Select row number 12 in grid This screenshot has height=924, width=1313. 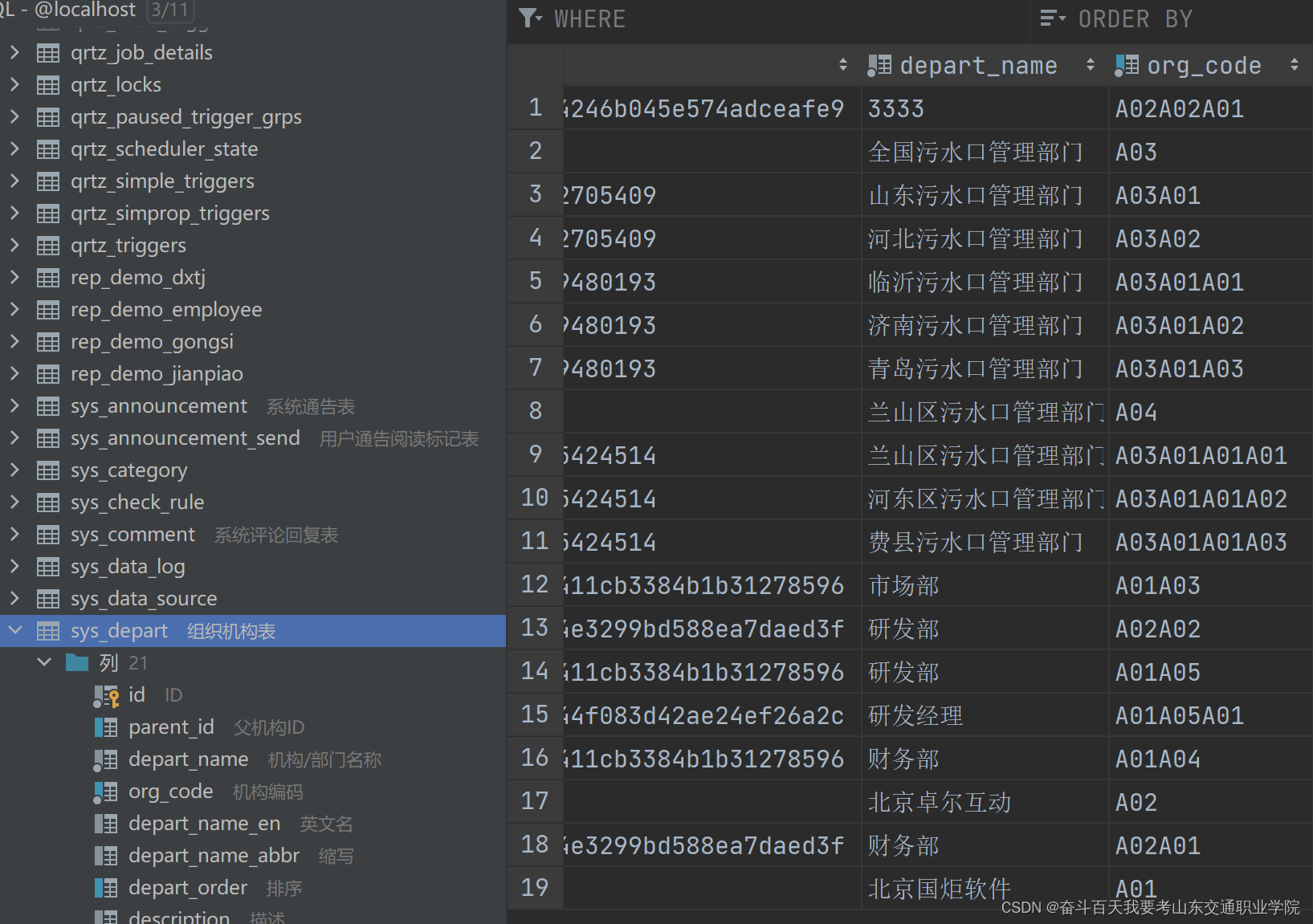click(x=536, y=584)
